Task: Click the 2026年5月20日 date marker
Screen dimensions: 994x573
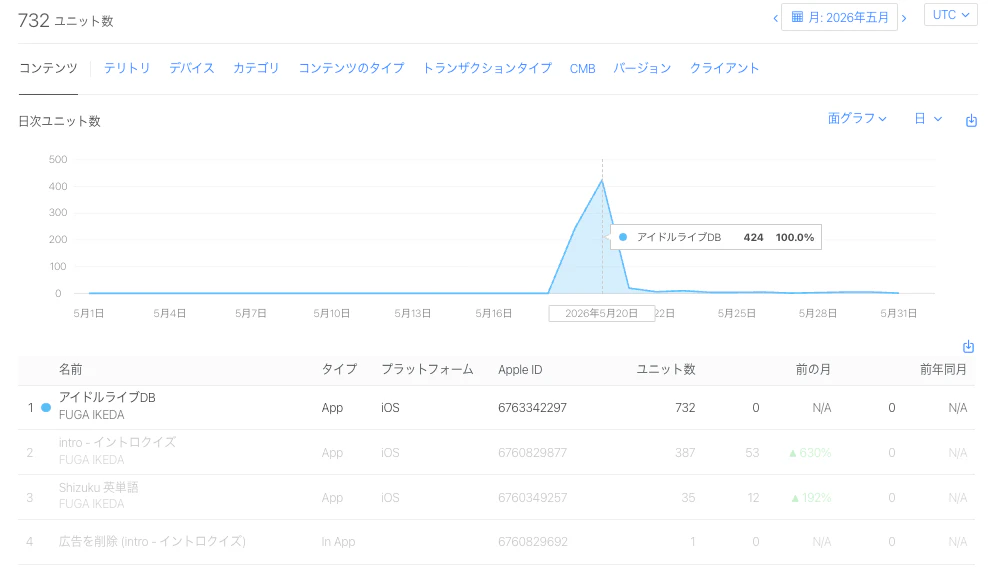Action: [602, 313]
